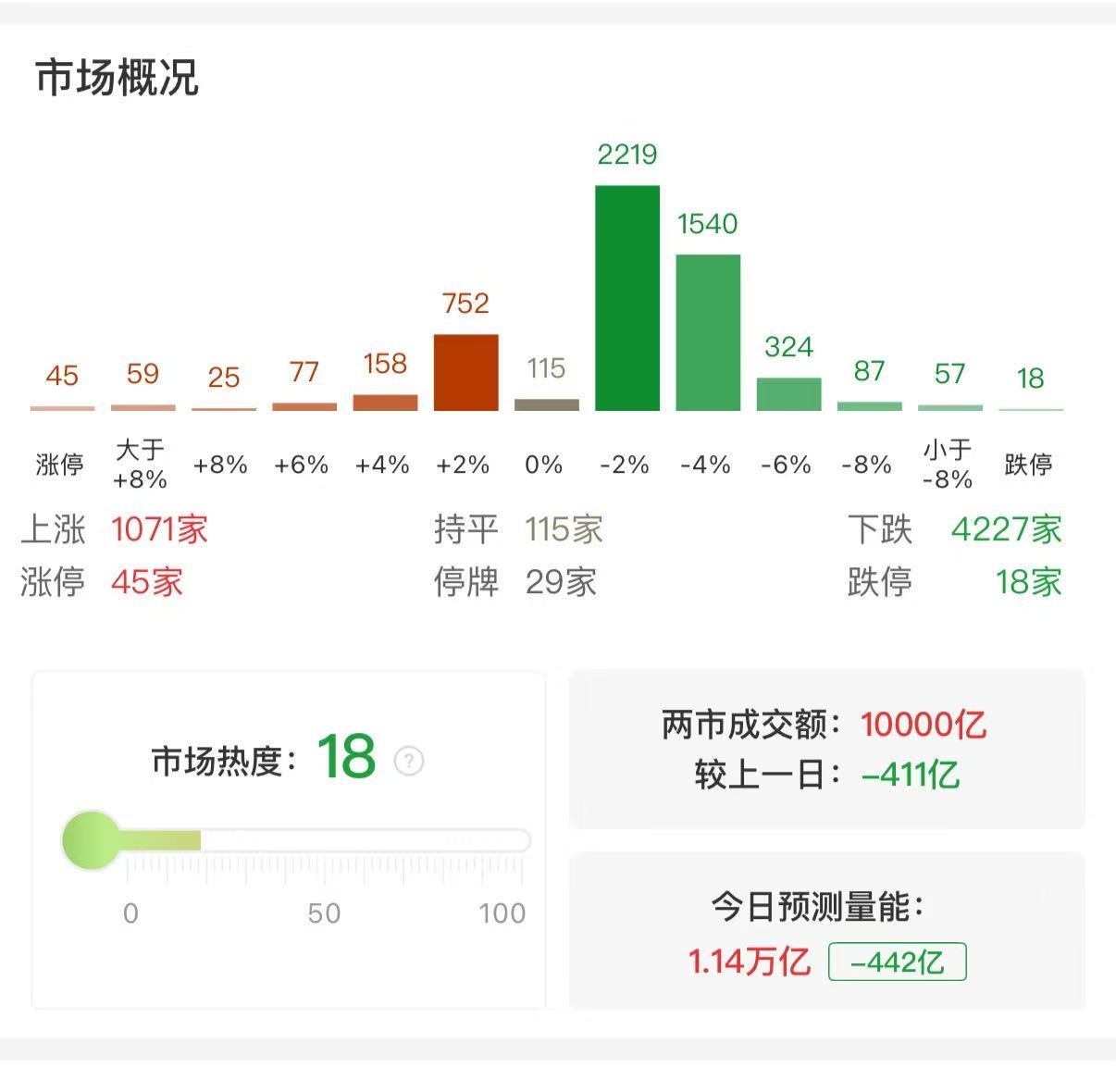The height and width of the screenshot is (1092, 1116).
Task: Tap the green thermometer bulb
Action: [91, 840]
